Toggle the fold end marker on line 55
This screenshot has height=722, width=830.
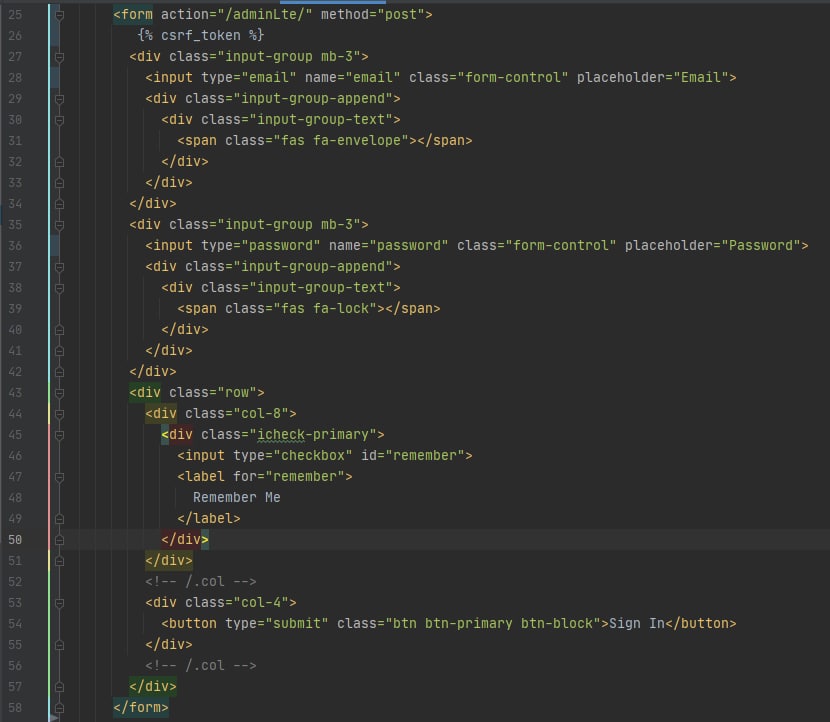coord(59,645)
